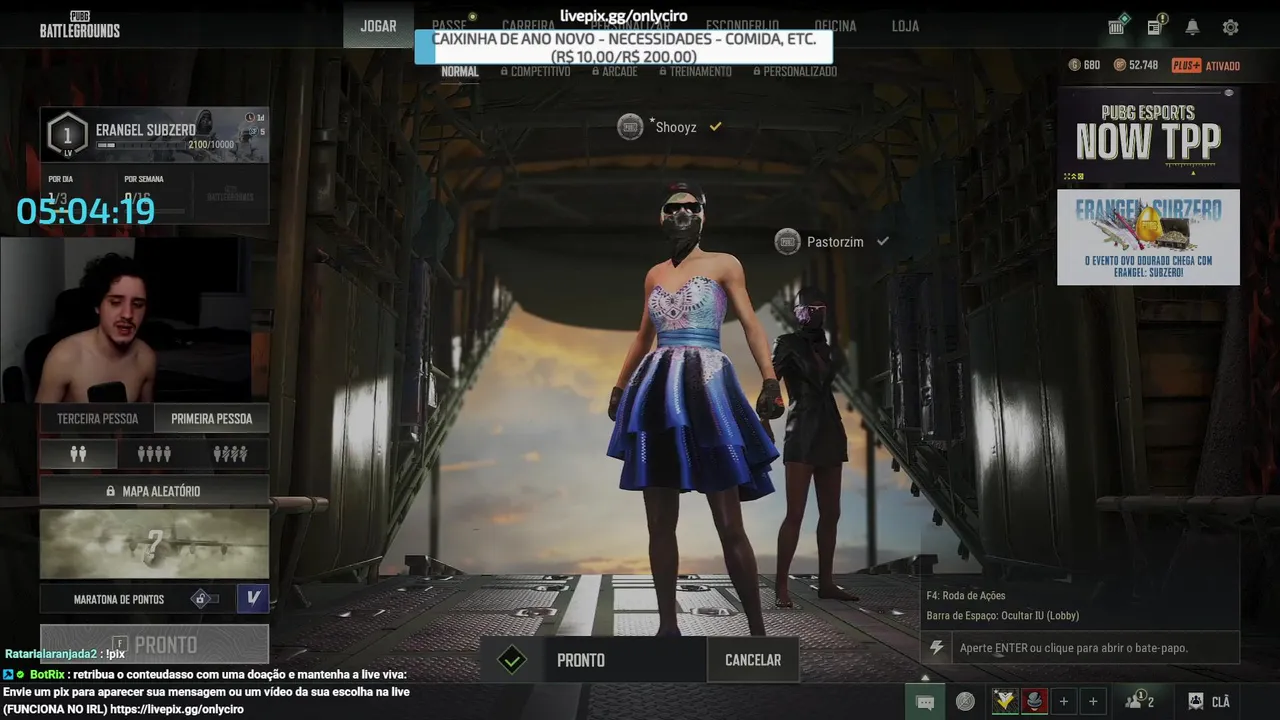Click the lightning quick-message icon
This screenshot has width=1280, height=720.
[936, 648]
